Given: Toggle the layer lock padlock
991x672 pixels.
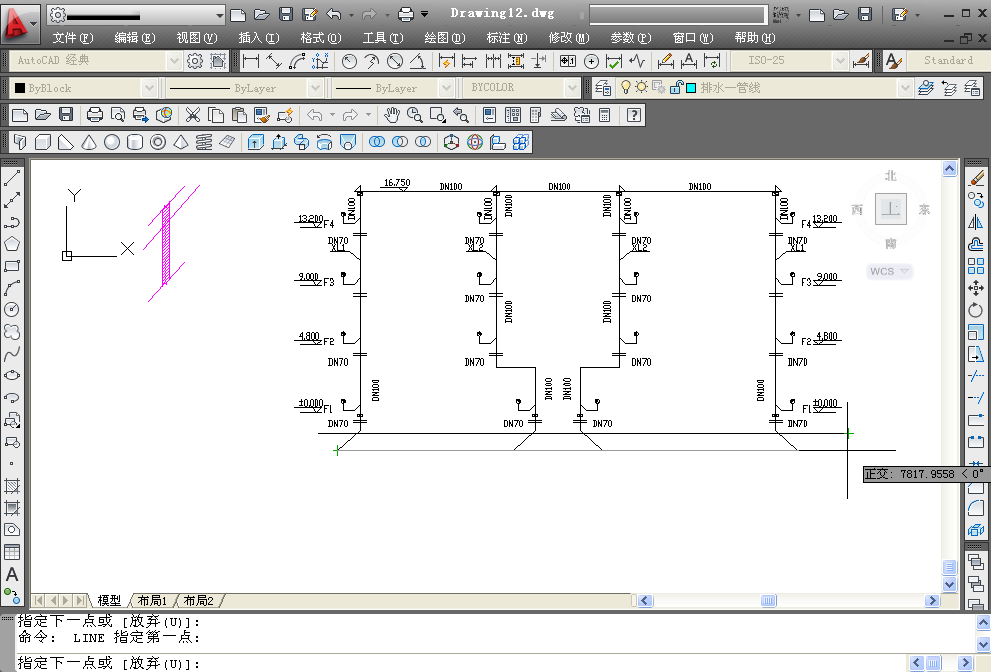Looking at the screenshot, I should pos(676,87).
